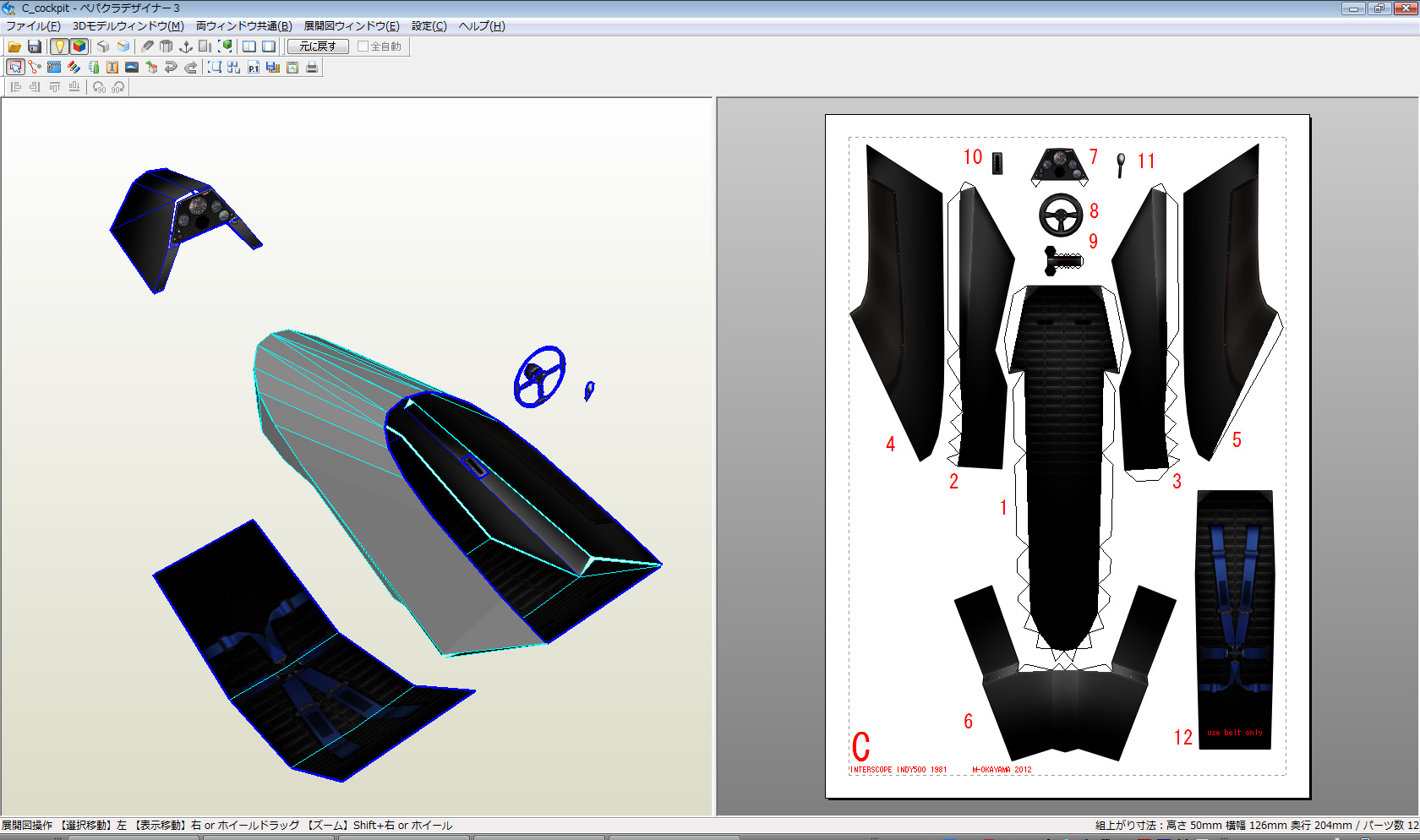Select the pencil edge tool in top toolbar

pos(147,46)
